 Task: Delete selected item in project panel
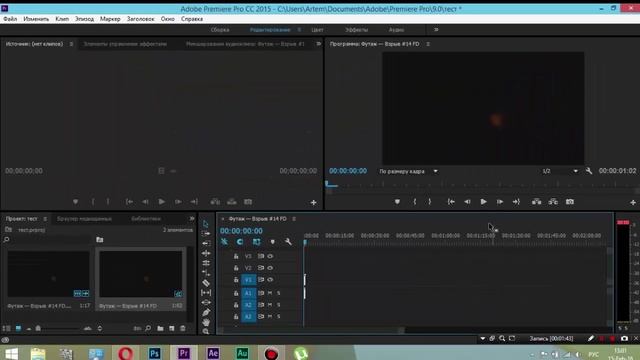click(x=183, y=328)
